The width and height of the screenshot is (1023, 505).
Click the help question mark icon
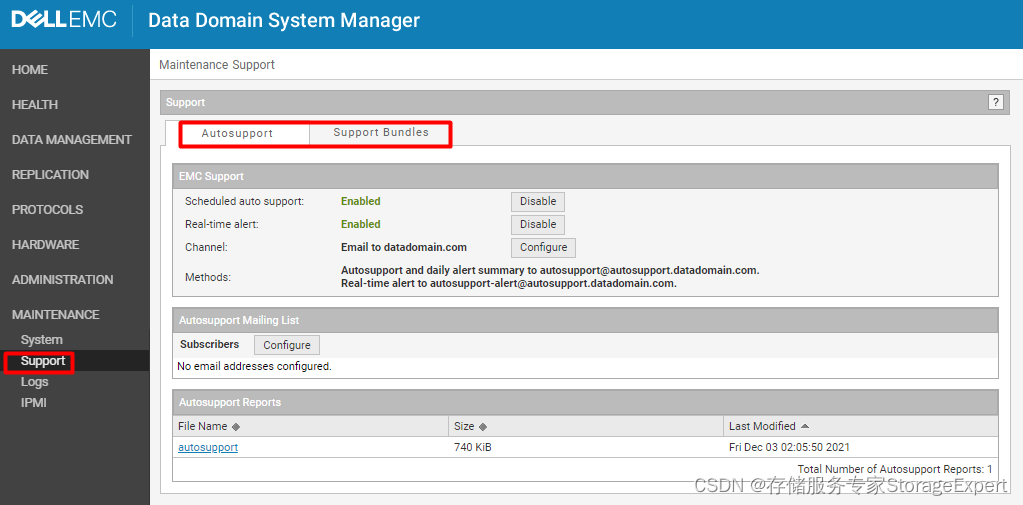996,102
